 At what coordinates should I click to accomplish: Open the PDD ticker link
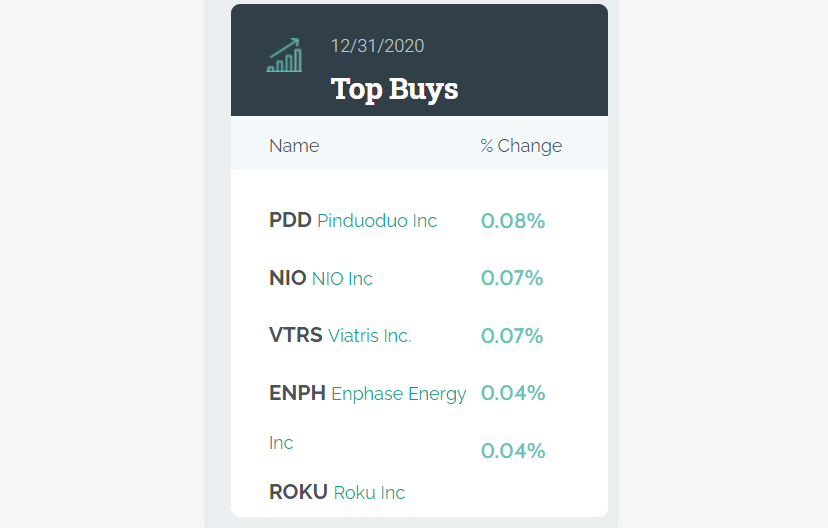(x=290, y=220)
